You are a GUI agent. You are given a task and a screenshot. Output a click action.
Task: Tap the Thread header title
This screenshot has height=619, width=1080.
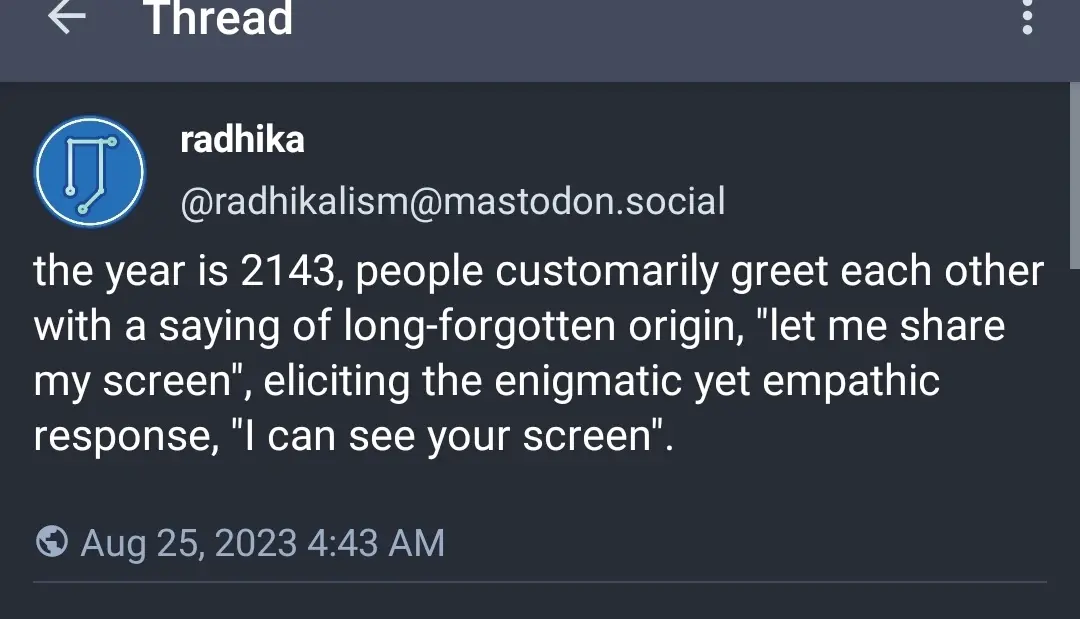tap(218, 18)
